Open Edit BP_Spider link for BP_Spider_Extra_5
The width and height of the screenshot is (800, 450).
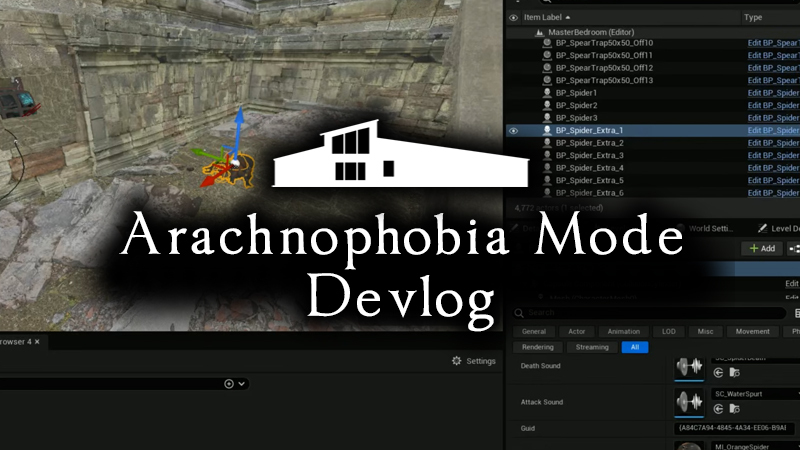773,180
